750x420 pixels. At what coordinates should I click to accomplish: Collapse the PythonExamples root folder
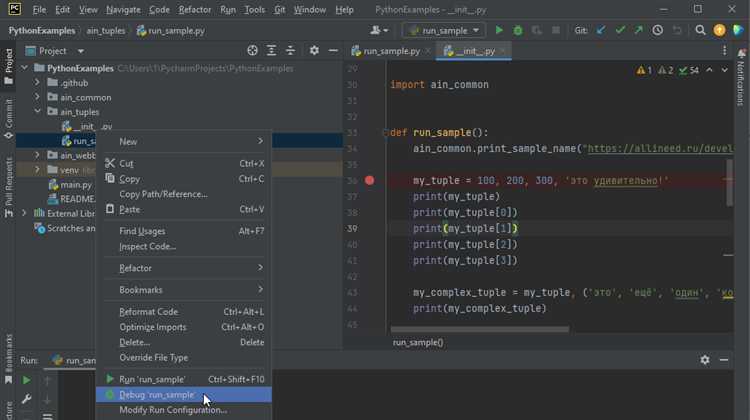click(x=24, y=68)
